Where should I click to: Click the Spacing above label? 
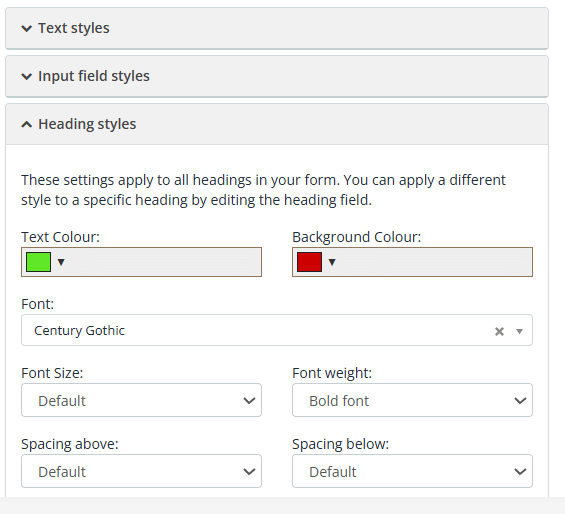coord(70,444)
